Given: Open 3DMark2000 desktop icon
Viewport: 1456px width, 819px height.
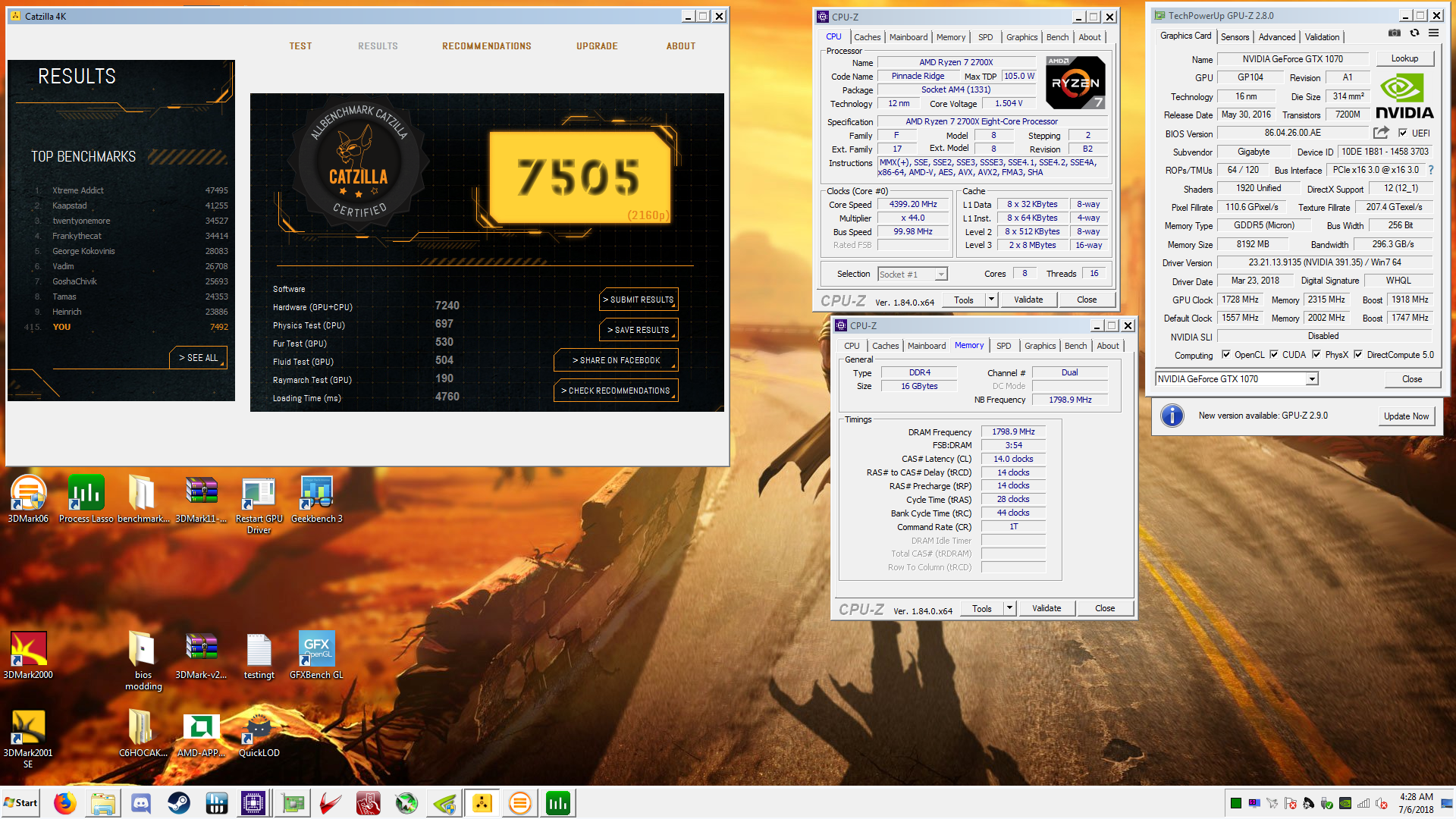Looking at the screenshot, I should pyautogui.click(x=28, y=655).
